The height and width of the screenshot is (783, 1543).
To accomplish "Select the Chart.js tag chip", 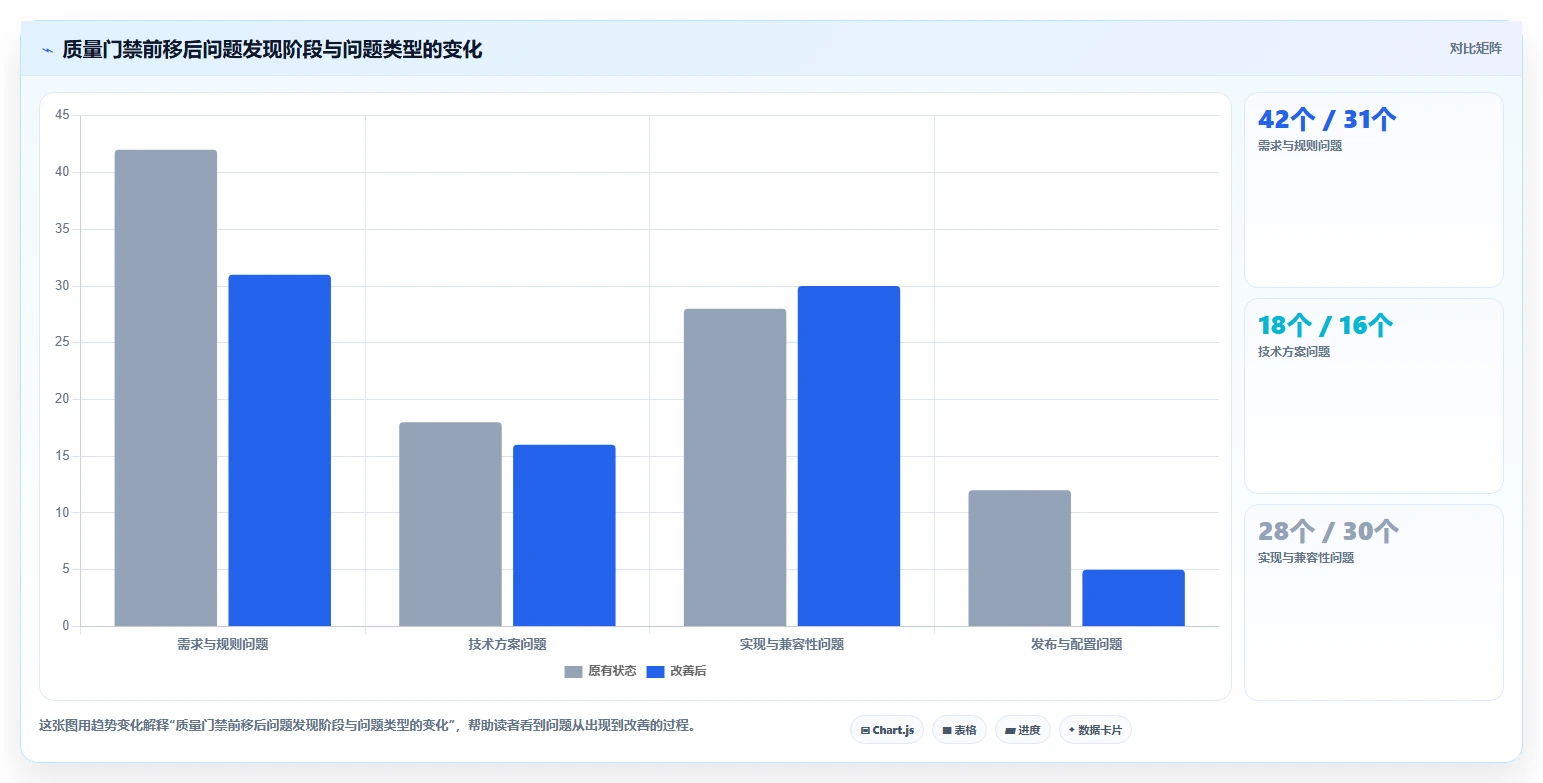I will (x=887, y=730).
